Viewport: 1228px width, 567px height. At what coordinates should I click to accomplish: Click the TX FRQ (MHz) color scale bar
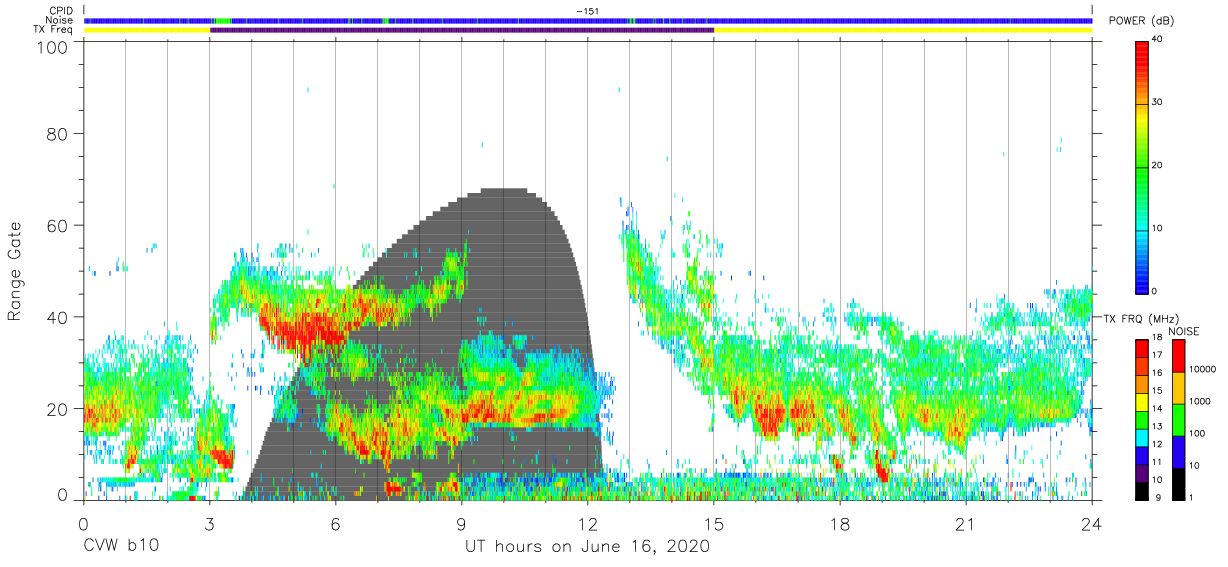point(1141,420)
